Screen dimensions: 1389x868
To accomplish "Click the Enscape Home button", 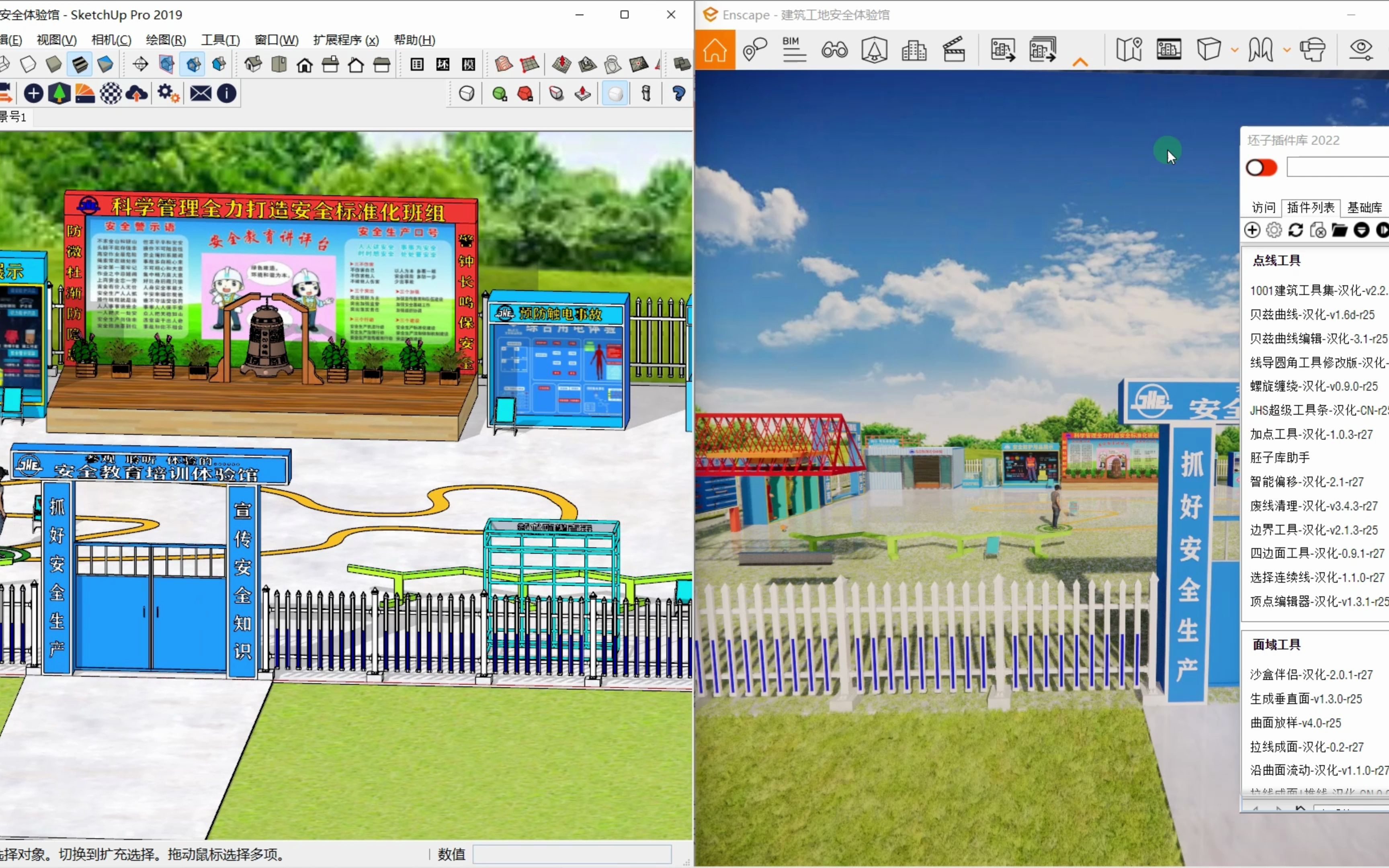I will tap(715, 50).
